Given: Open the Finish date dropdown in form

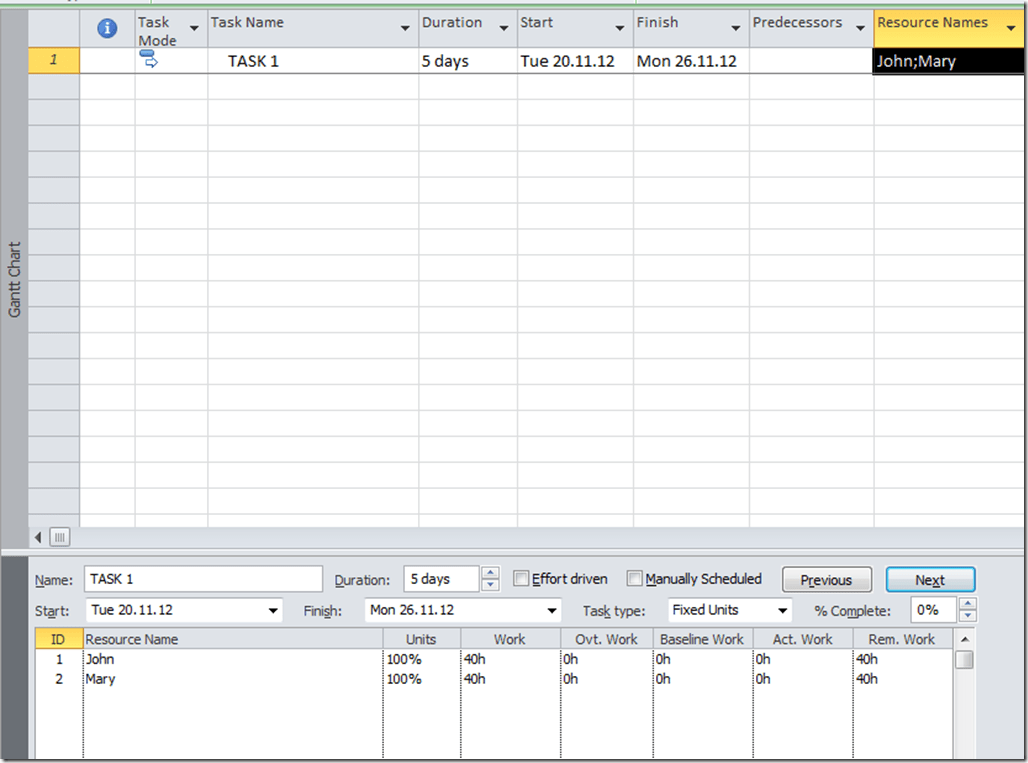Looking at the screenshot, I should (x=551, y=610).
